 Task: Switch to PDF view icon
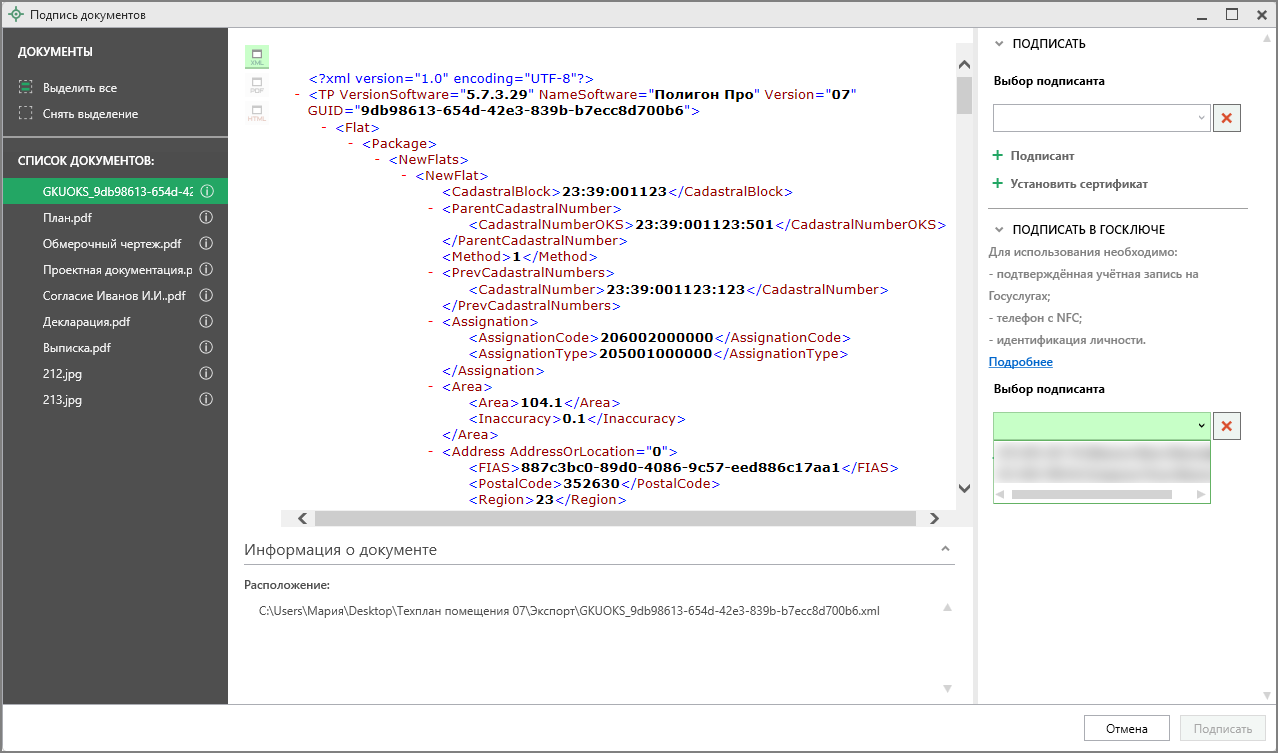pyautogui.click(x=257, y=85)
